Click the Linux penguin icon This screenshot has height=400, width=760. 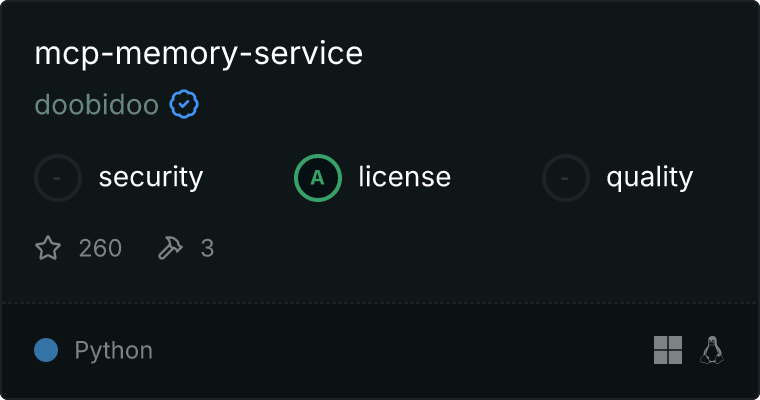click(x=712, y=350)
